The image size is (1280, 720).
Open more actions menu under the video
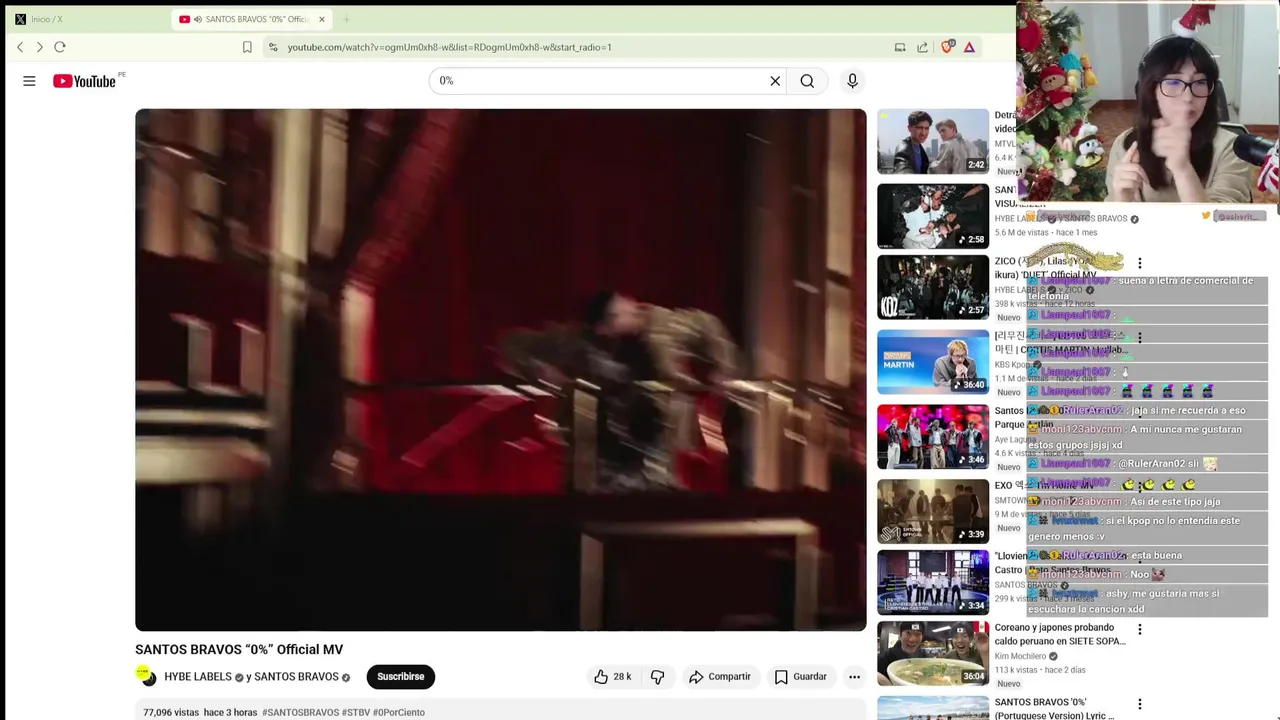click(854, 677)
